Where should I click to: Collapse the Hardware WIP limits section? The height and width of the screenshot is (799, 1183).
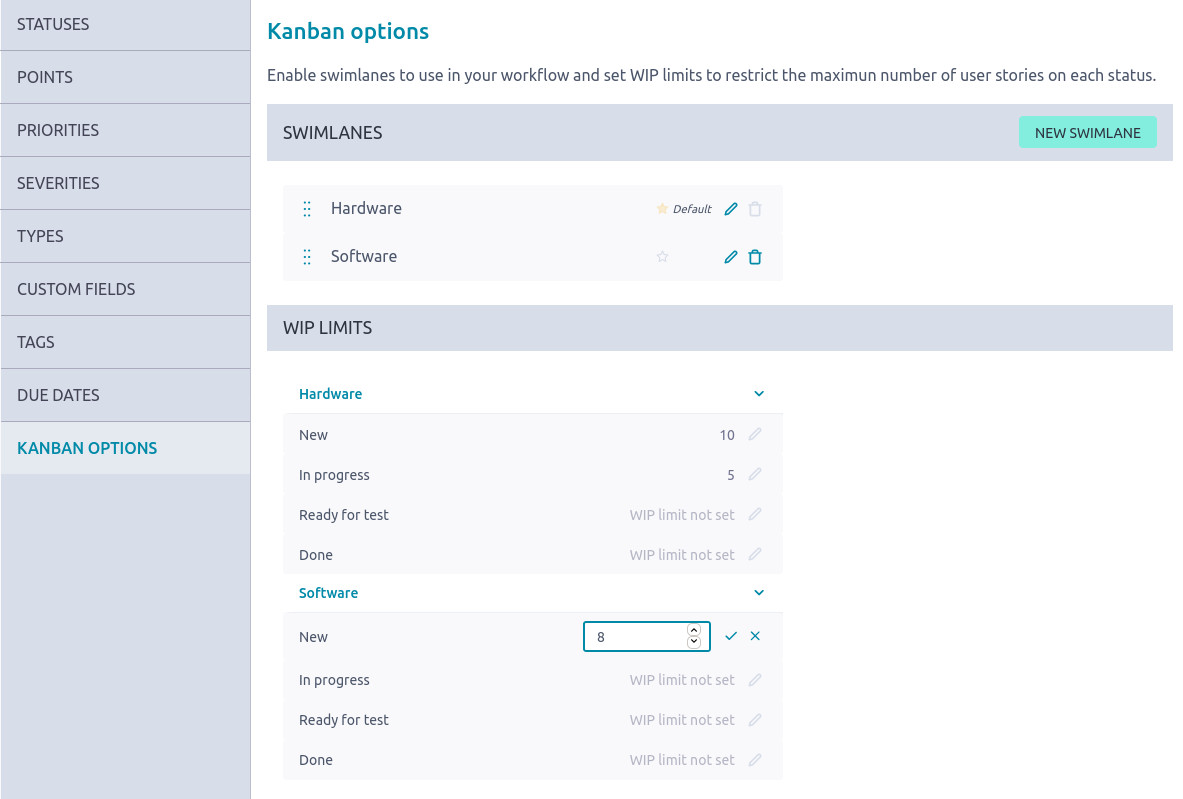[758, 394]
